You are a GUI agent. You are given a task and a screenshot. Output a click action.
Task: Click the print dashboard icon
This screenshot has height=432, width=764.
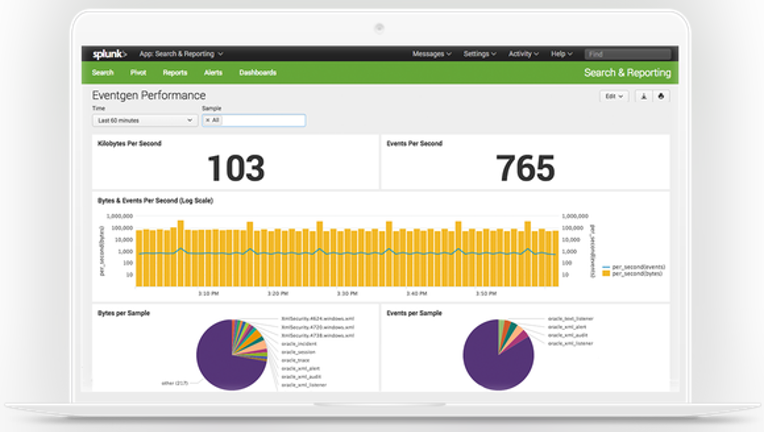click(661, 96)
